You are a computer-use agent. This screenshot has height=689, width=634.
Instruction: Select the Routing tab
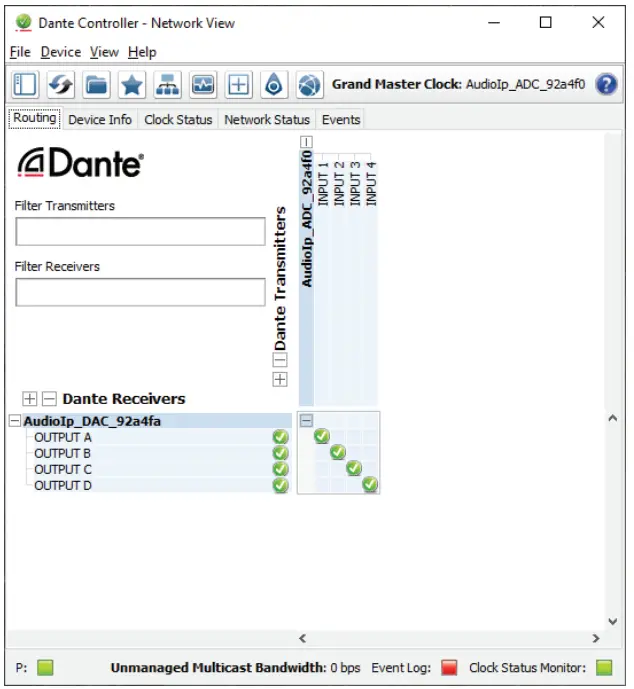coord(35,118)
